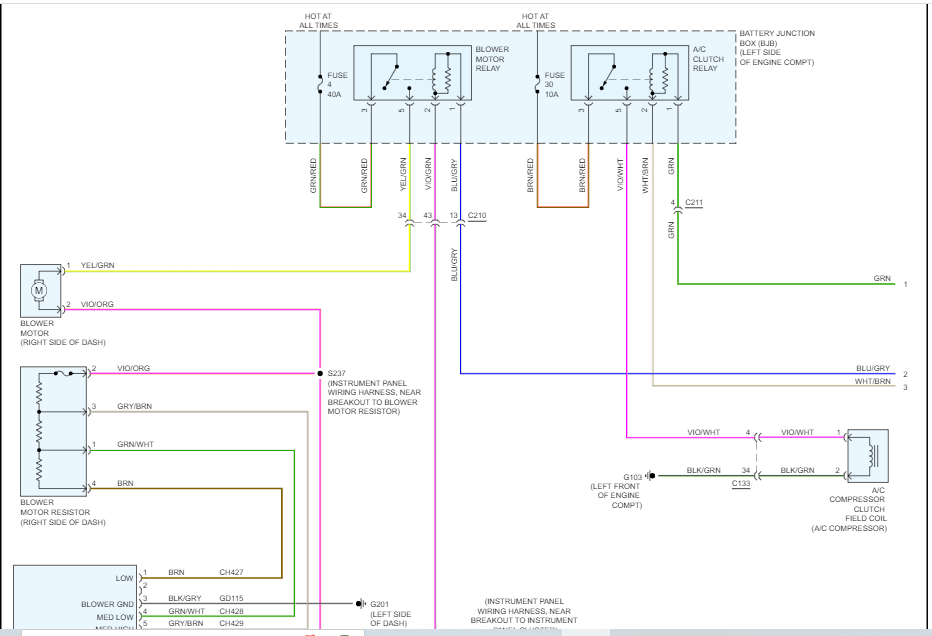This screenshot has height=636, width=932.
Task: Click the S237 splice dot
Action: [320, 373]
